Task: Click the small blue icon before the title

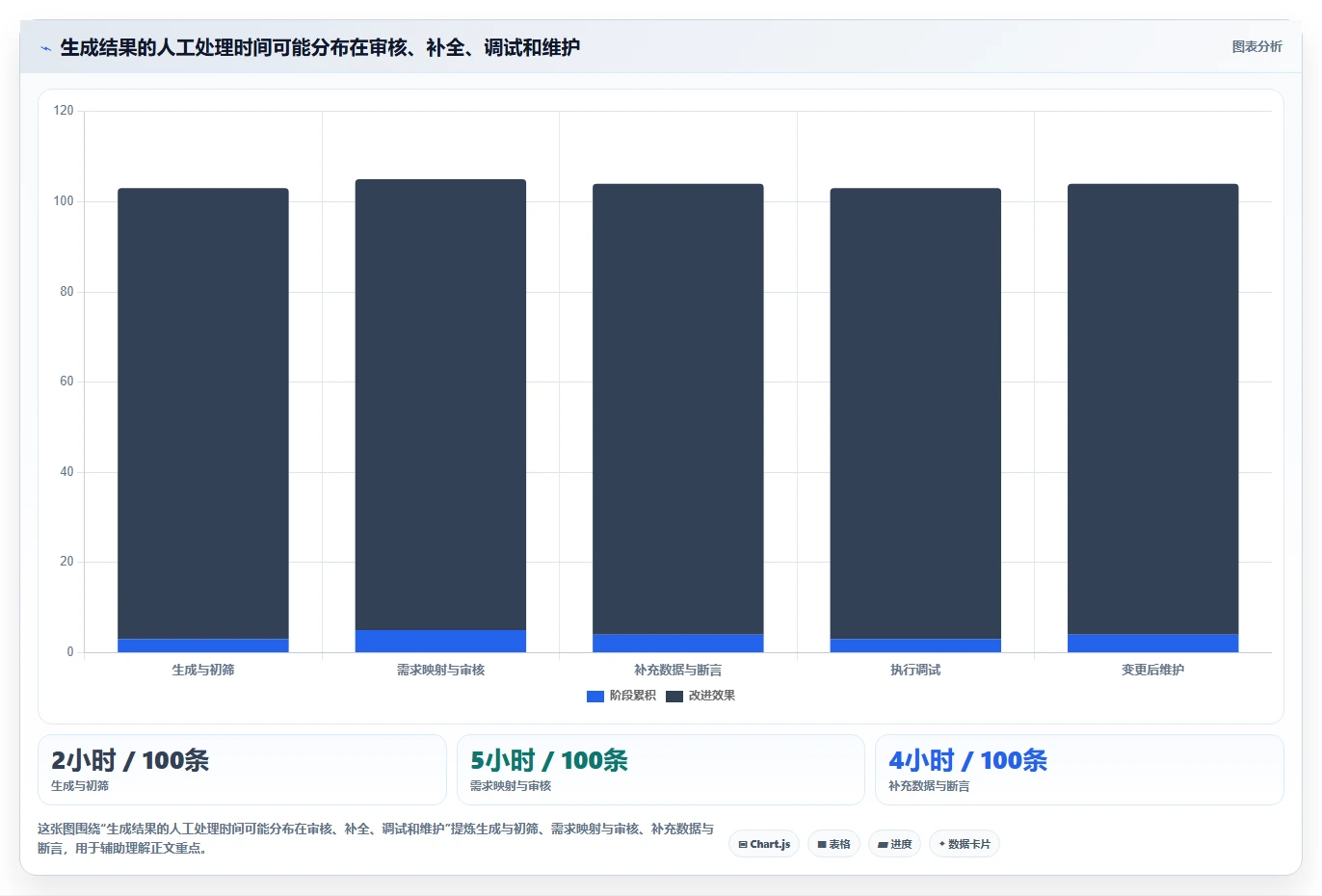Action: point(45,48)
